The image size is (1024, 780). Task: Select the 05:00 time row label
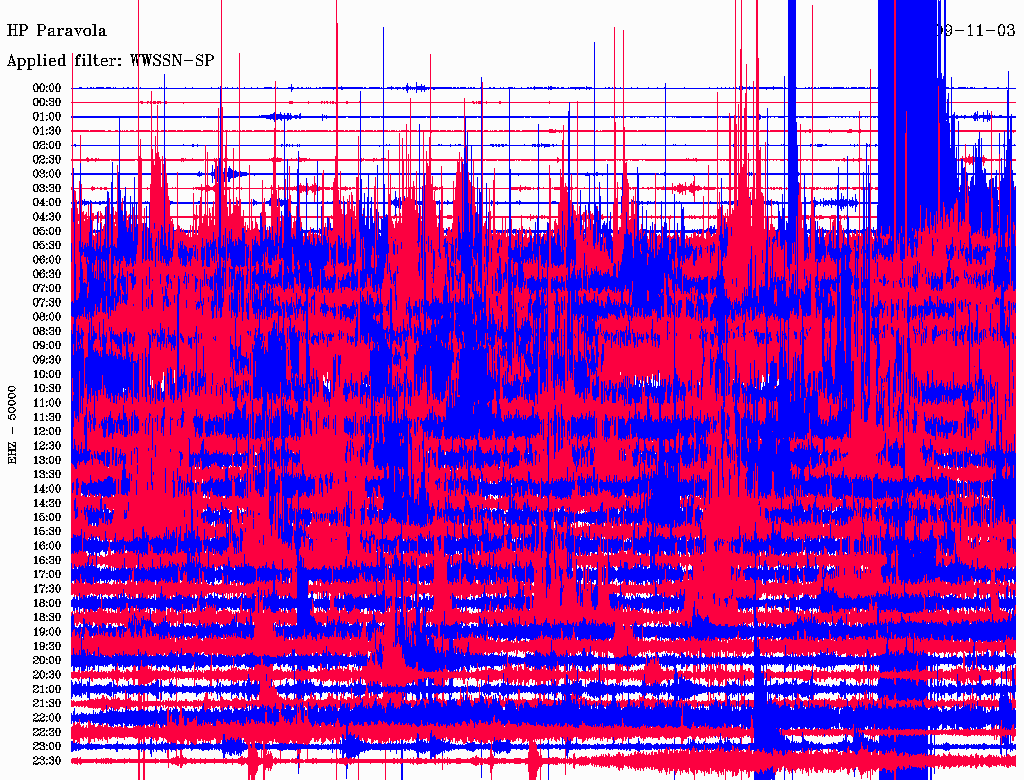[x=47, y=231]
